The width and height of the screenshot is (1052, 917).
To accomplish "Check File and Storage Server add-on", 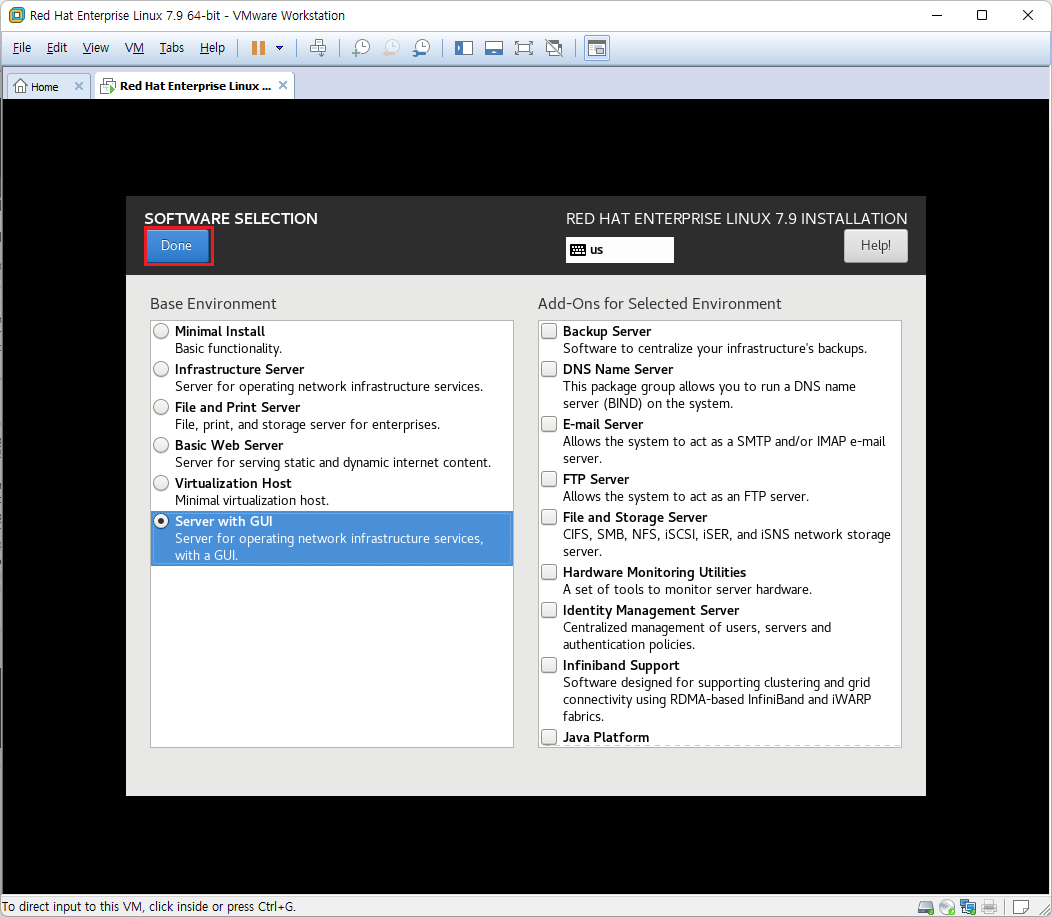I will (549, 517).
